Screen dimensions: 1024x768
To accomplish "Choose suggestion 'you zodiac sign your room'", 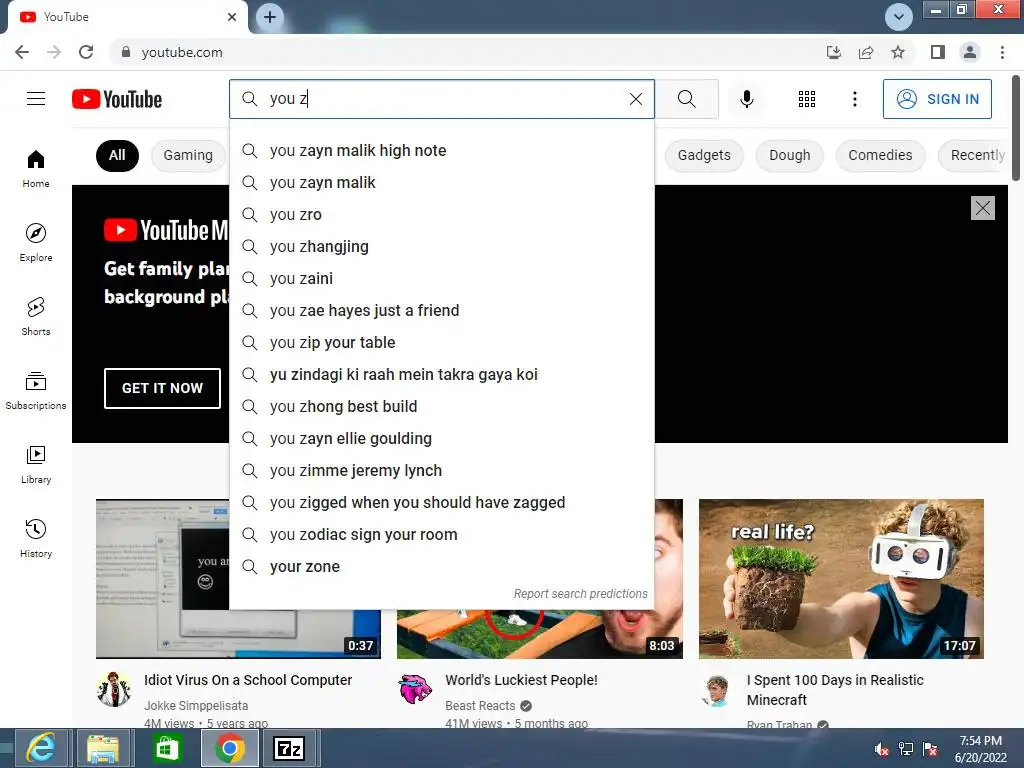I will (x=441, y=535).
